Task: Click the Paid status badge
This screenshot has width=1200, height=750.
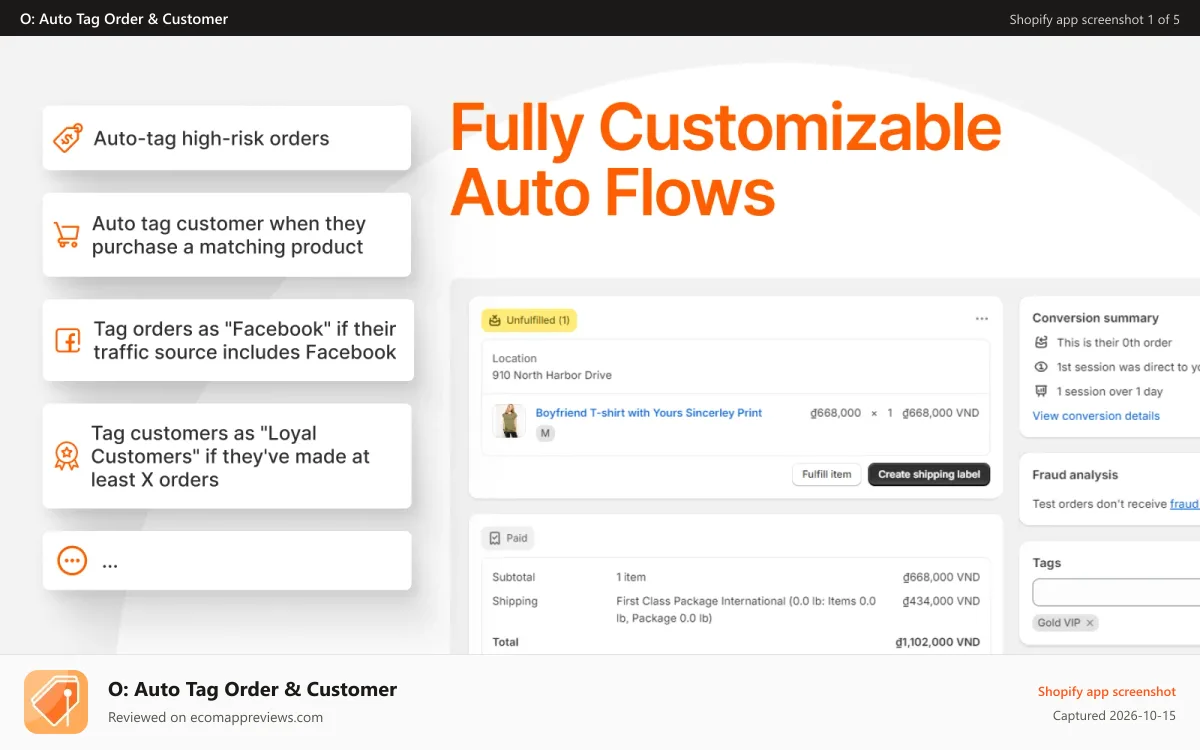Action: pyautogui.click(x=508, y=538)
